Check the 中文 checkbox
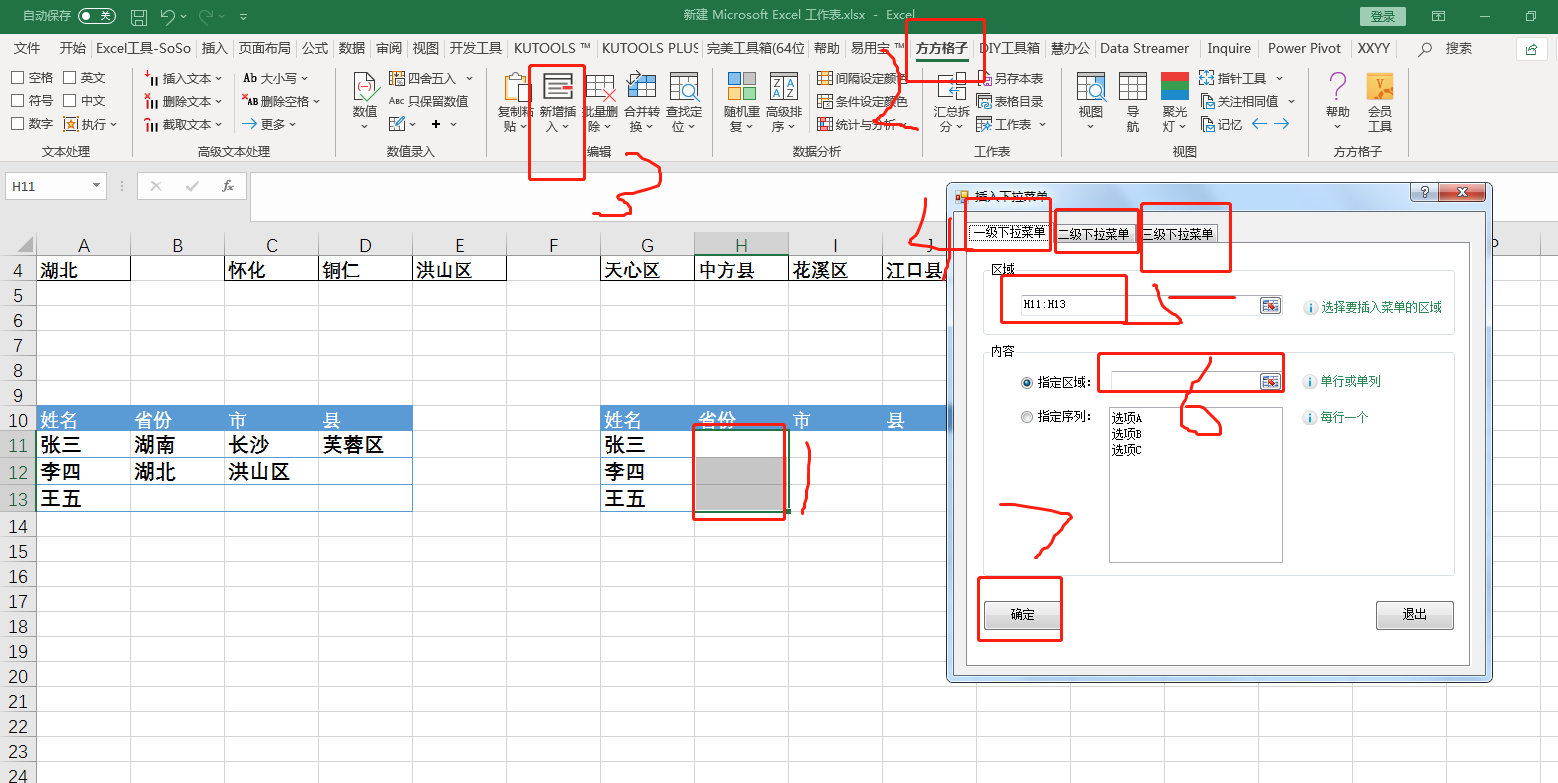Viewport: 1558px width, 783px height. (70, 101)
